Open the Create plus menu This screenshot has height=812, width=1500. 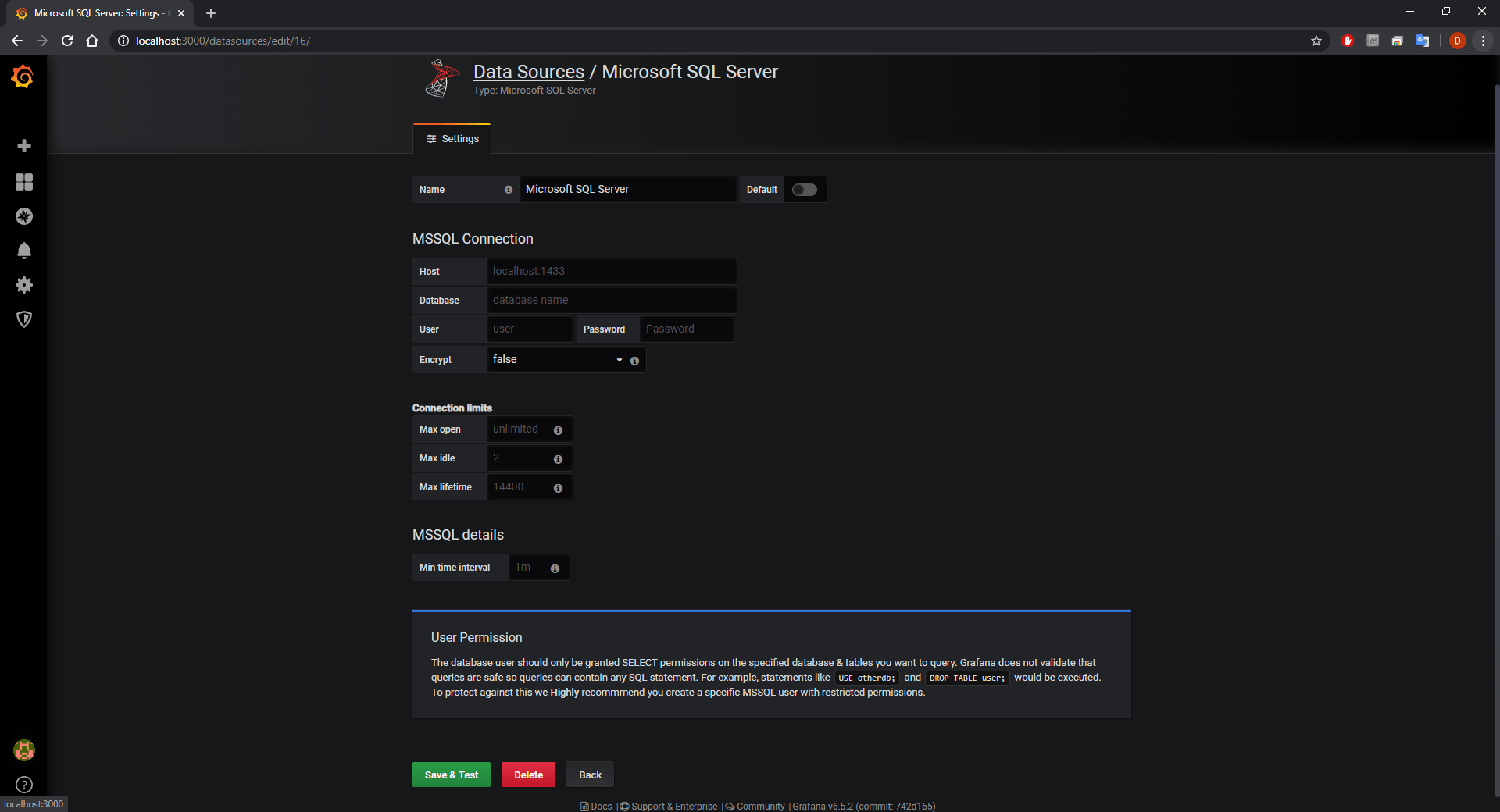(x=24, y=146)
